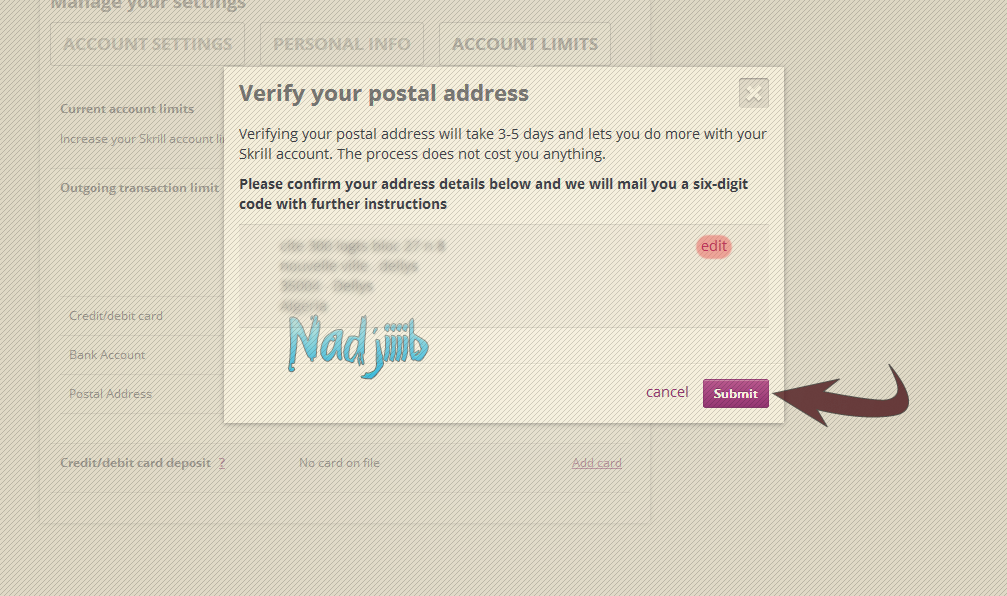Select the Account Limits tab
1007x596 pixels.
[x=524, y=44]
